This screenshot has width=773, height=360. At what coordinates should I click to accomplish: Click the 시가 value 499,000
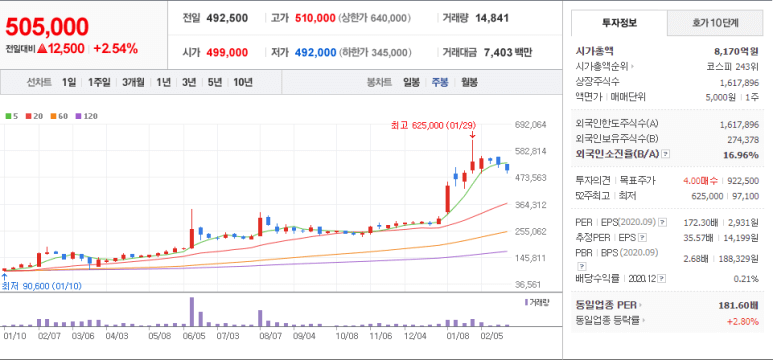point(227,52)
